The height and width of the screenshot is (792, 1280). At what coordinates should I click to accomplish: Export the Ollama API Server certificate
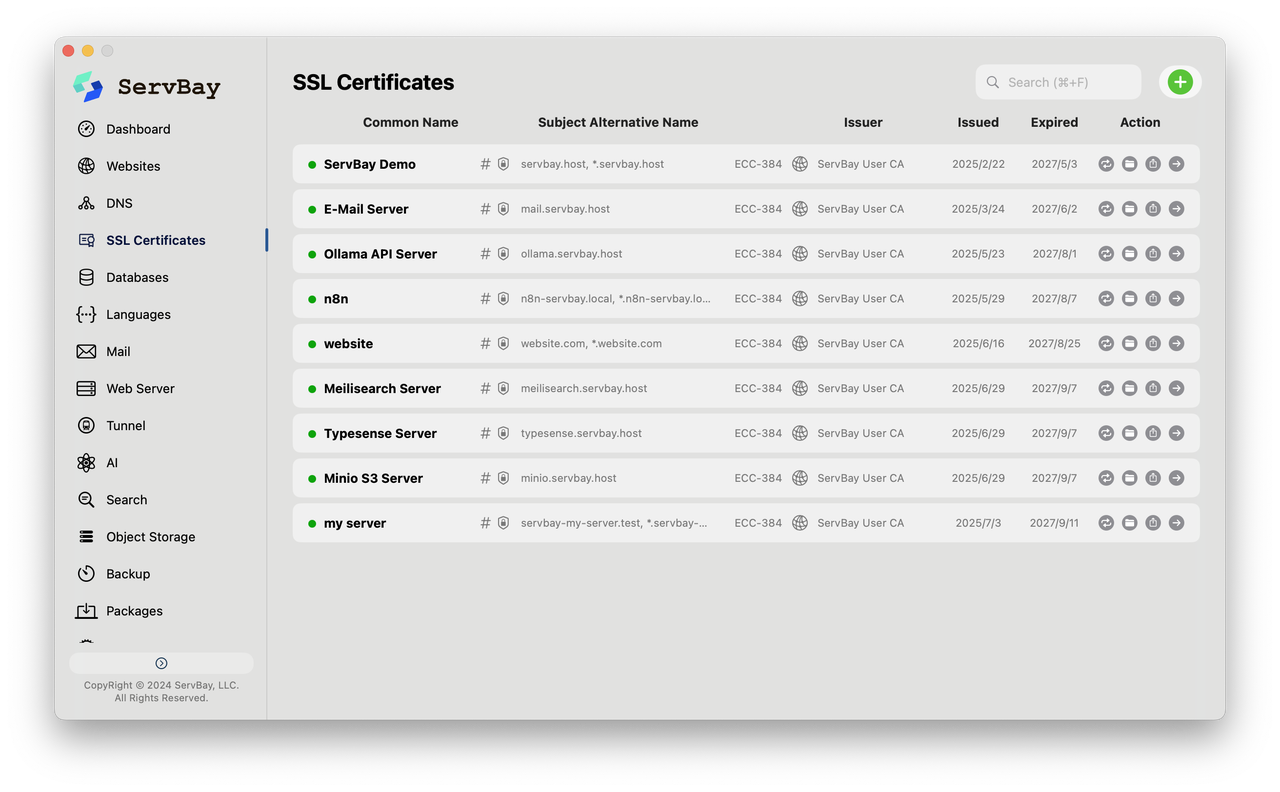pyautogui.click(x=1153, y=254)
